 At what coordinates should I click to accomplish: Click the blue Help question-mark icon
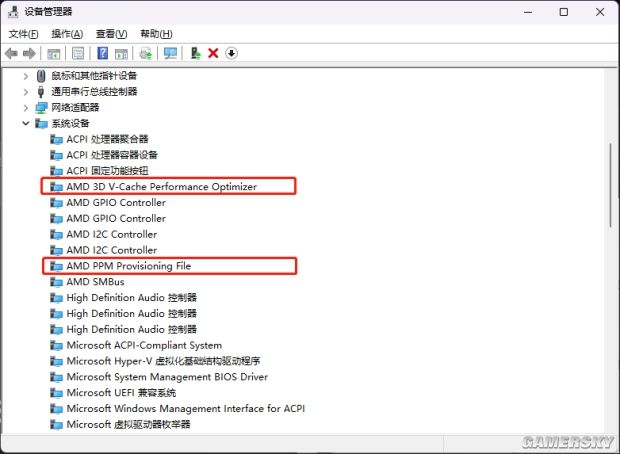(x=102, y=53)
